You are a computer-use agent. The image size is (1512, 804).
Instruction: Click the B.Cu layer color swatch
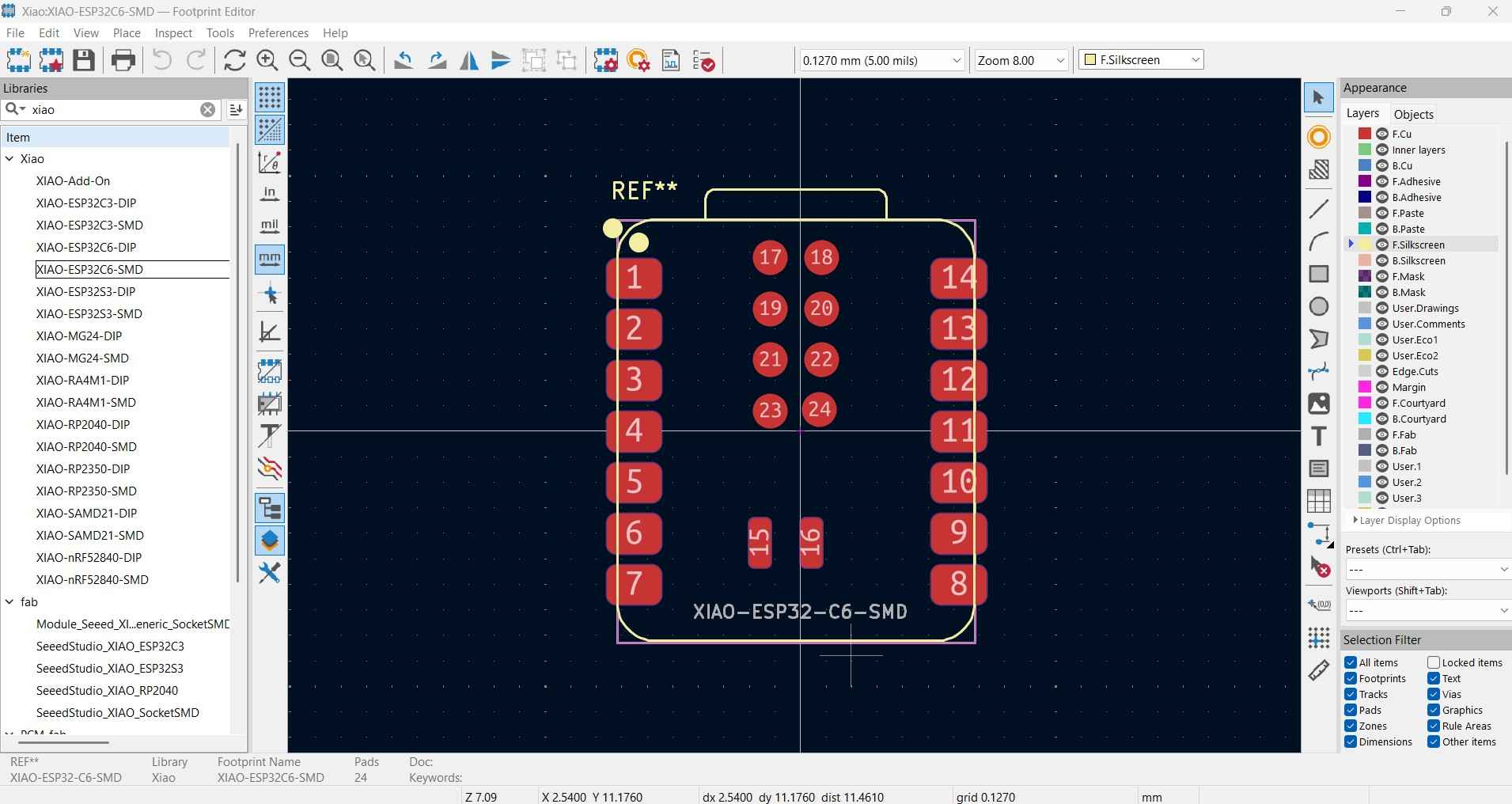pos(1365,165)
